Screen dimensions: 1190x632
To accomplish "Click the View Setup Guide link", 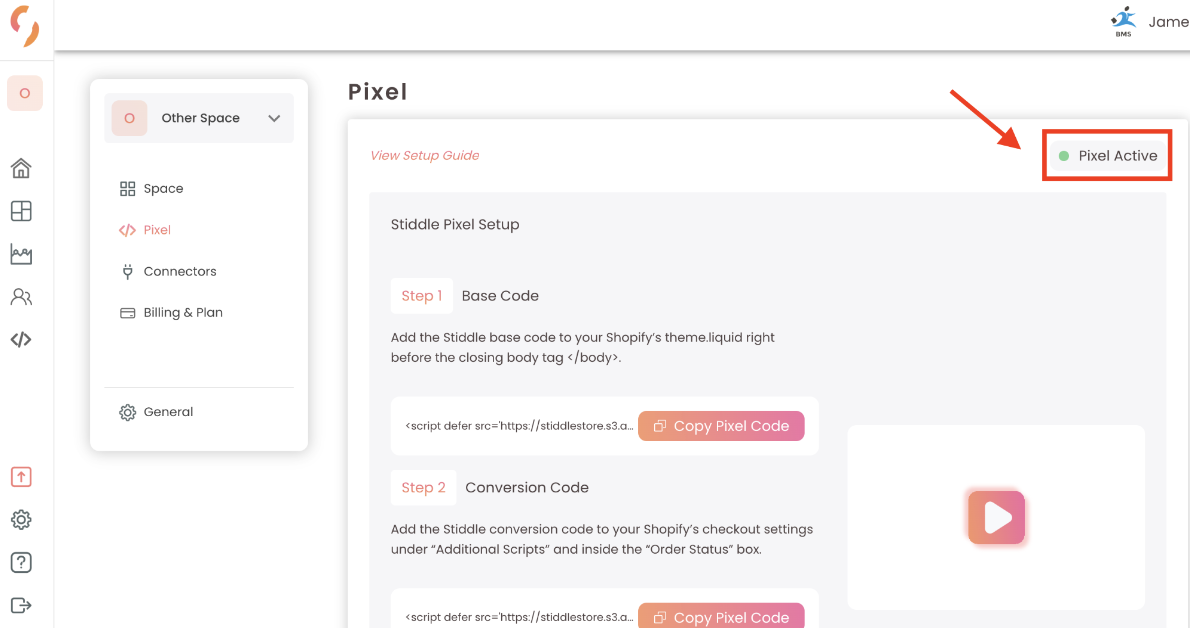I will 424,156.
